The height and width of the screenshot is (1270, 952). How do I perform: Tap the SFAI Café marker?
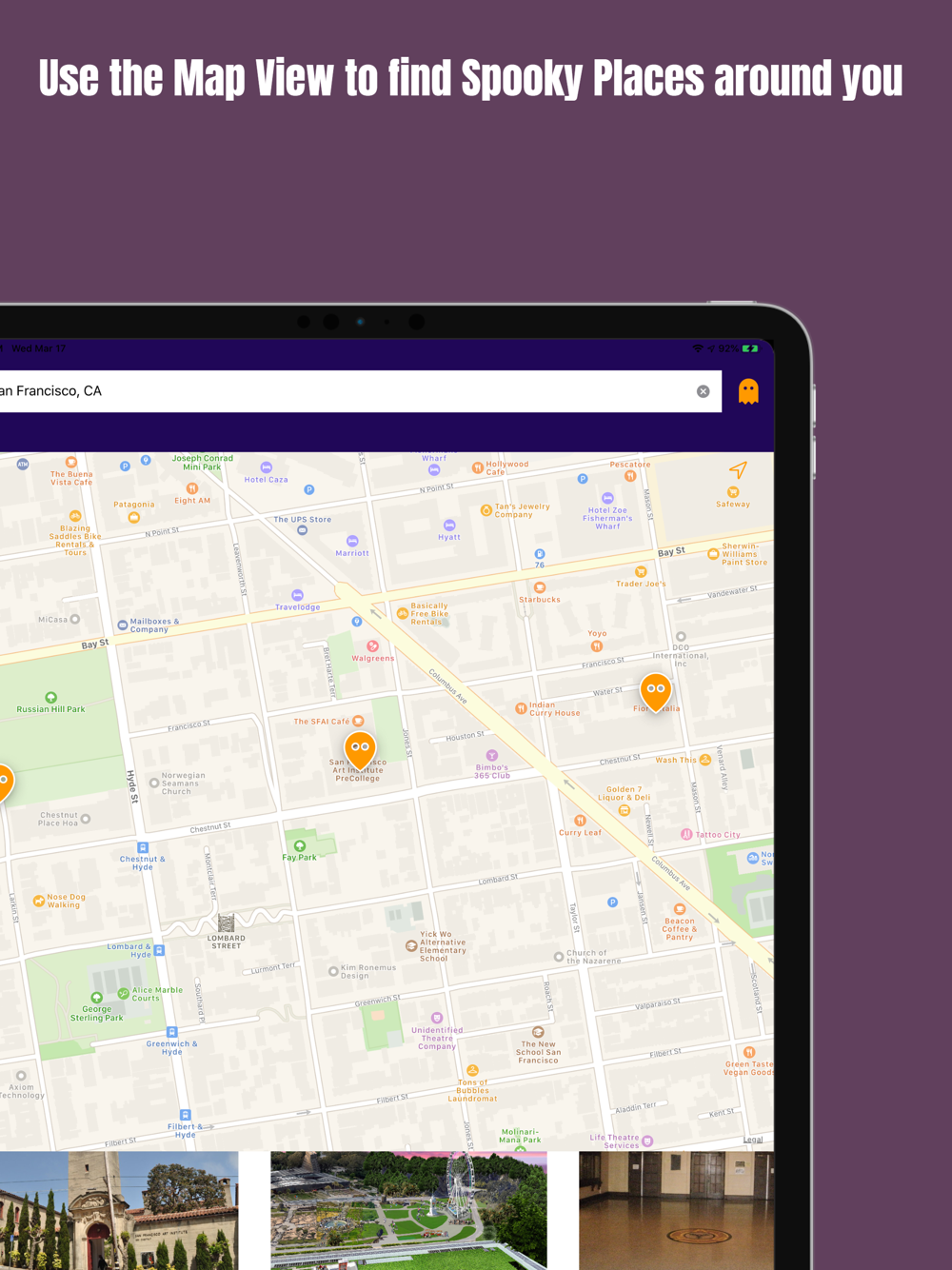(x=359, y=721)
